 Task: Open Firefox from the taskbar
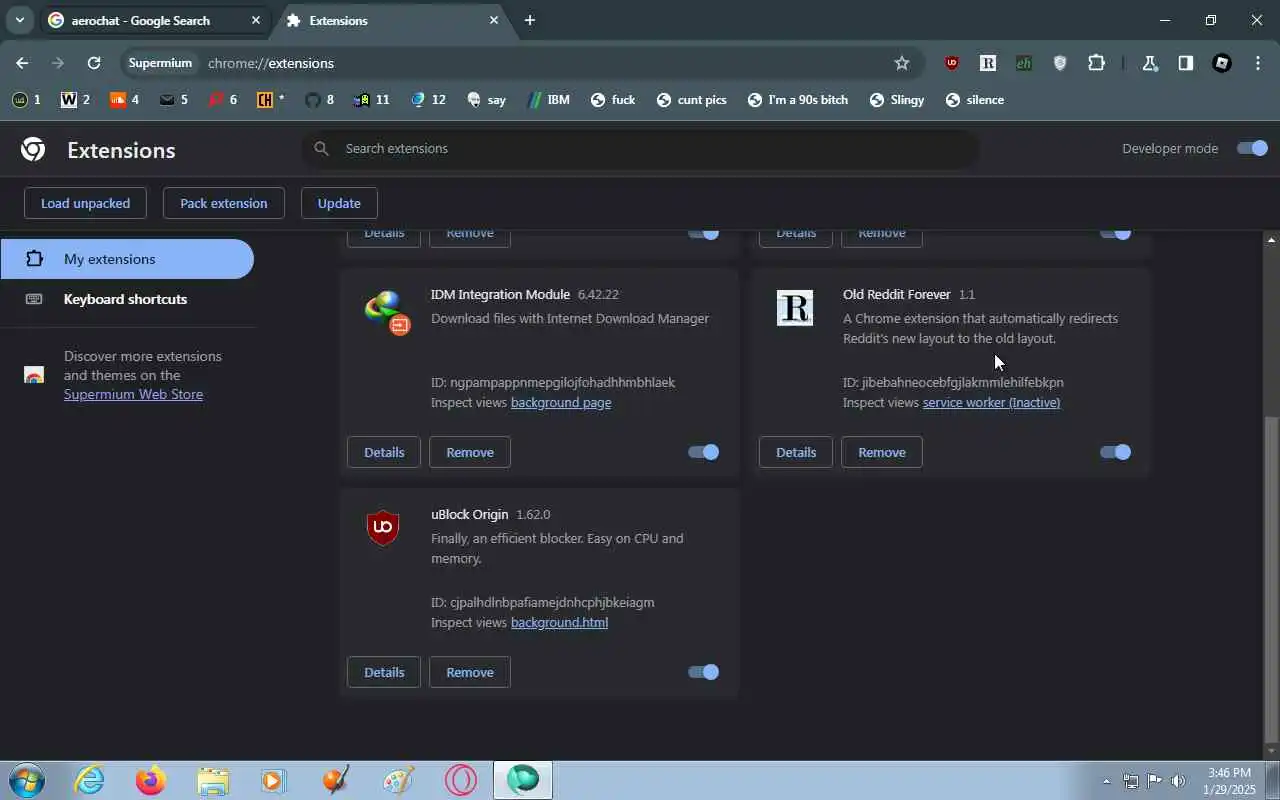pos(151,780)
